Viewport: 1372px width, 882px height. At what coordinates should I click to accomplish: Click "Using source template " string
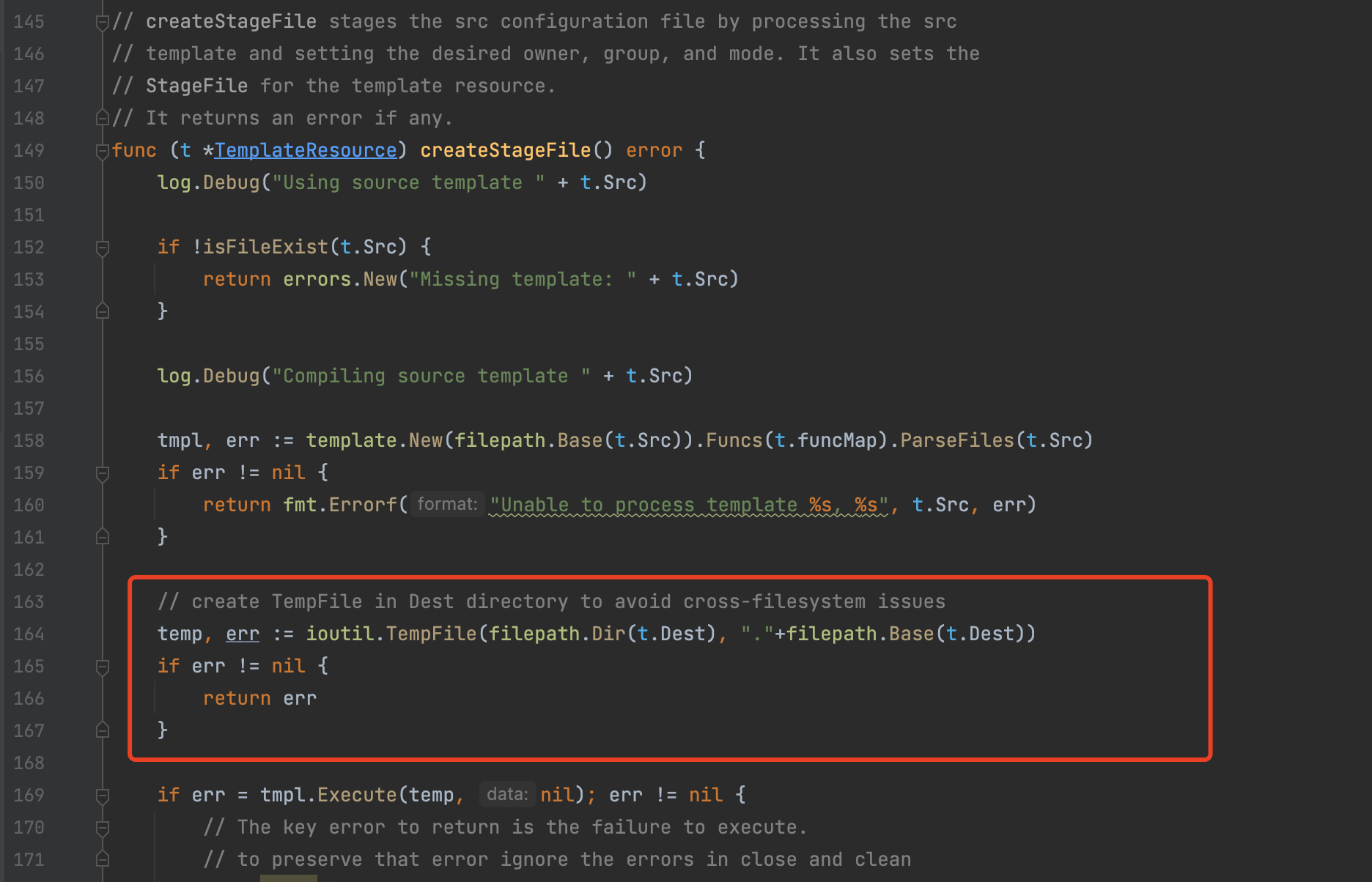point(409,182)
